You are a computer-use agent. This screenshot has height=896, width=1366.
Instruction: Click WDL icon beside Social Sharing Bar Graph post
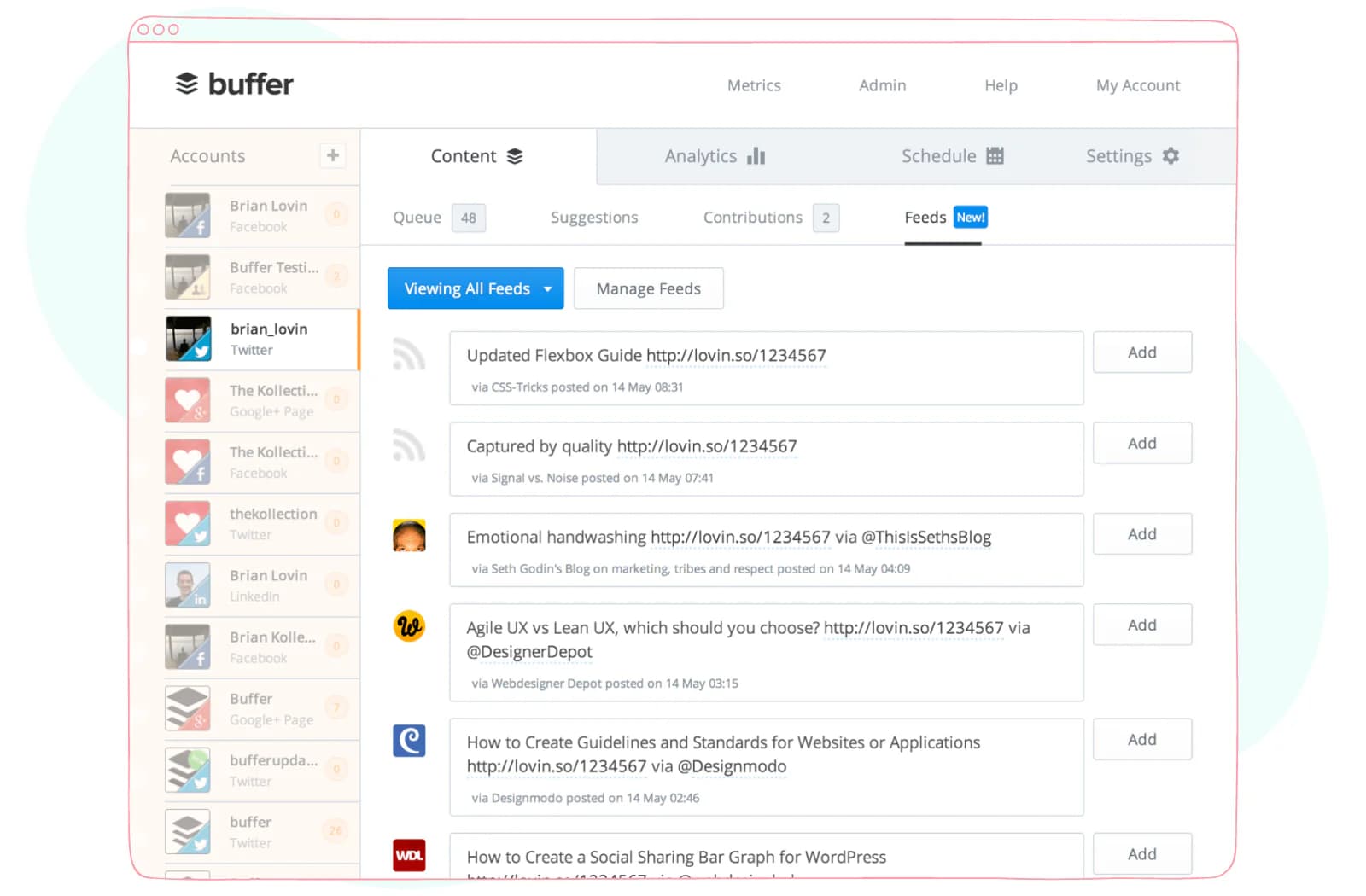click(409, 855)
